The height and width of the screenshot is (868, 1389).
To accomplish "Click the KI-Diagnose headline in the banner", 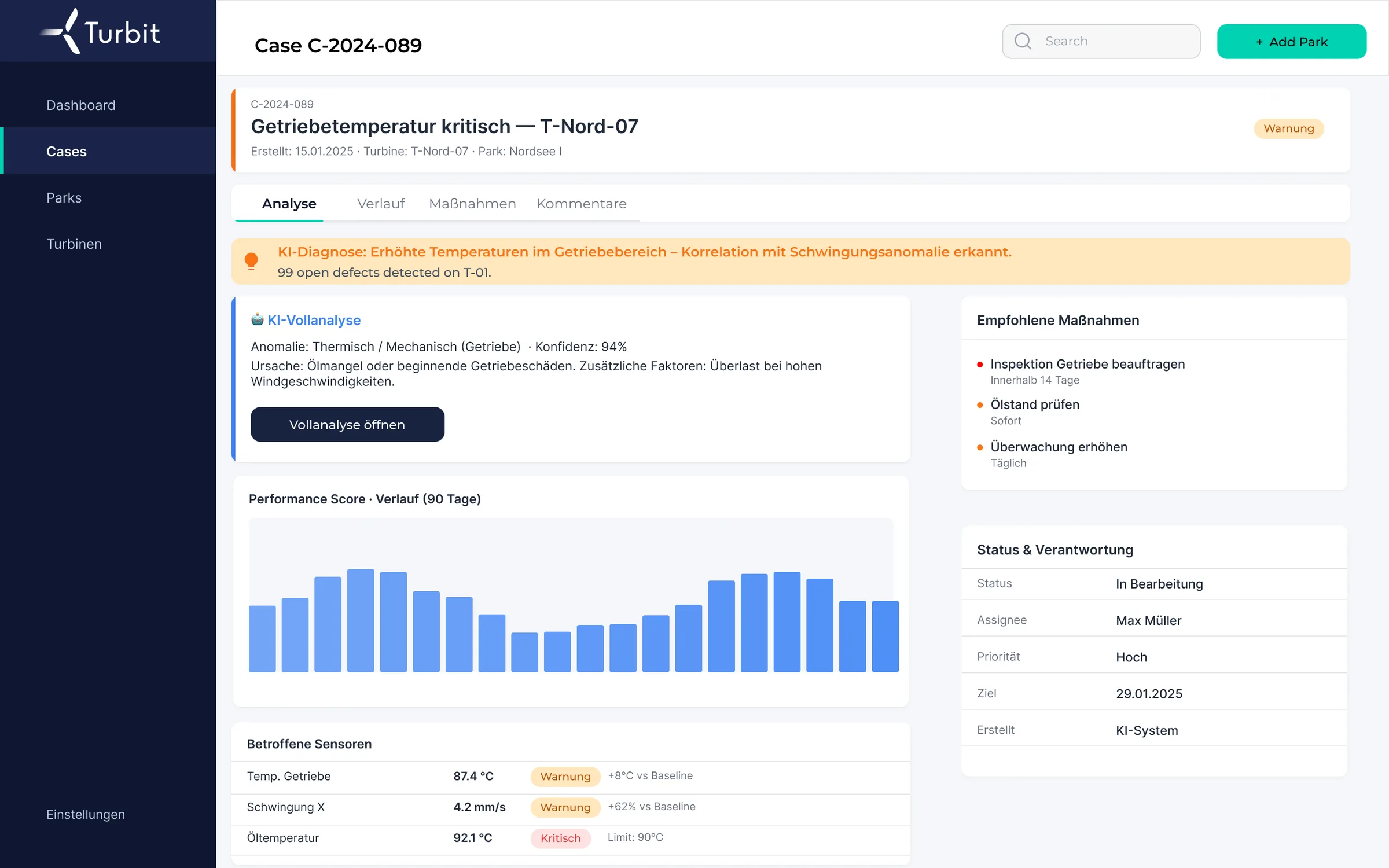I will 645,252.
